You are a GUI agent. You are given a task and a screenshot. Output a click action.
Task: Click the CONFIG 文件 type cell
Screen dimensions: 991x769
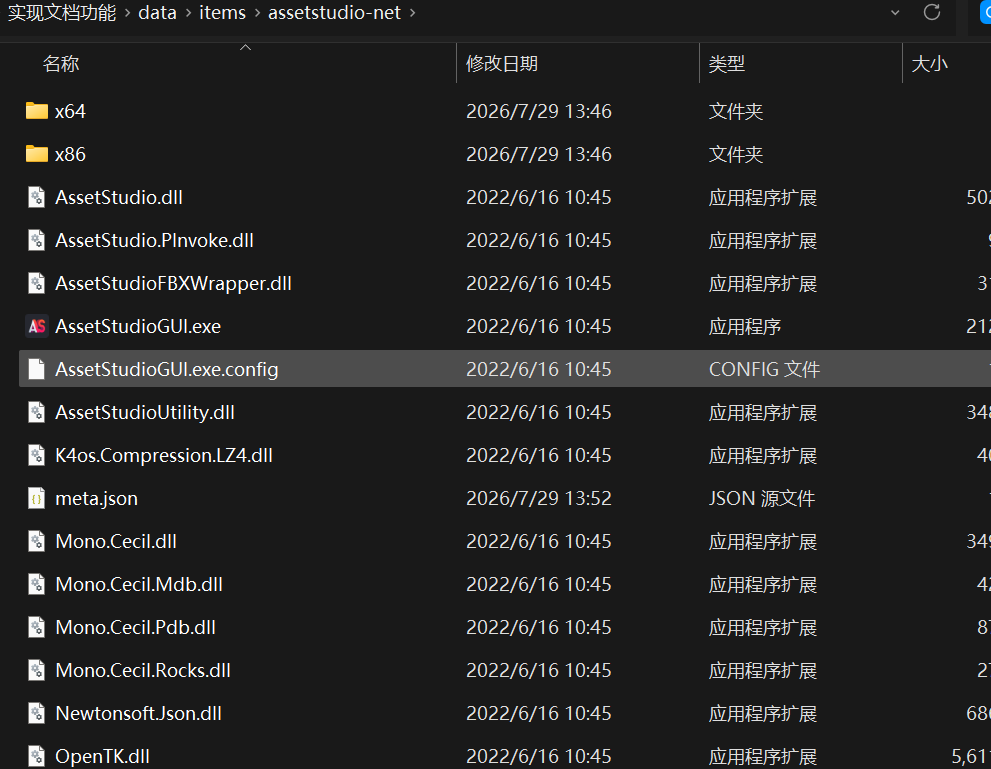tap(764, 369)
